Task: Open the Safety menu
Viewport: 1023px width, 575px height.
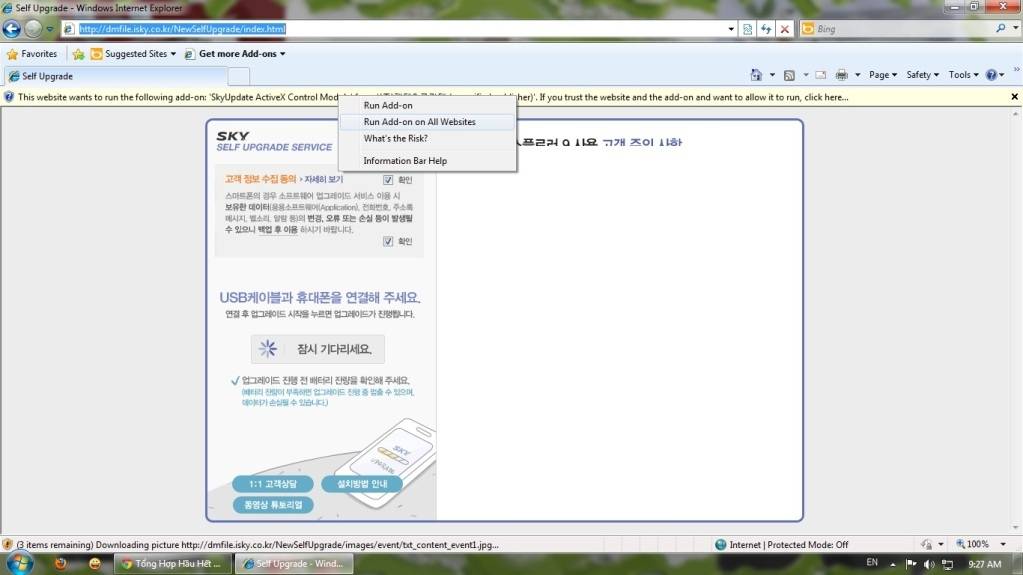Action: 923,75
